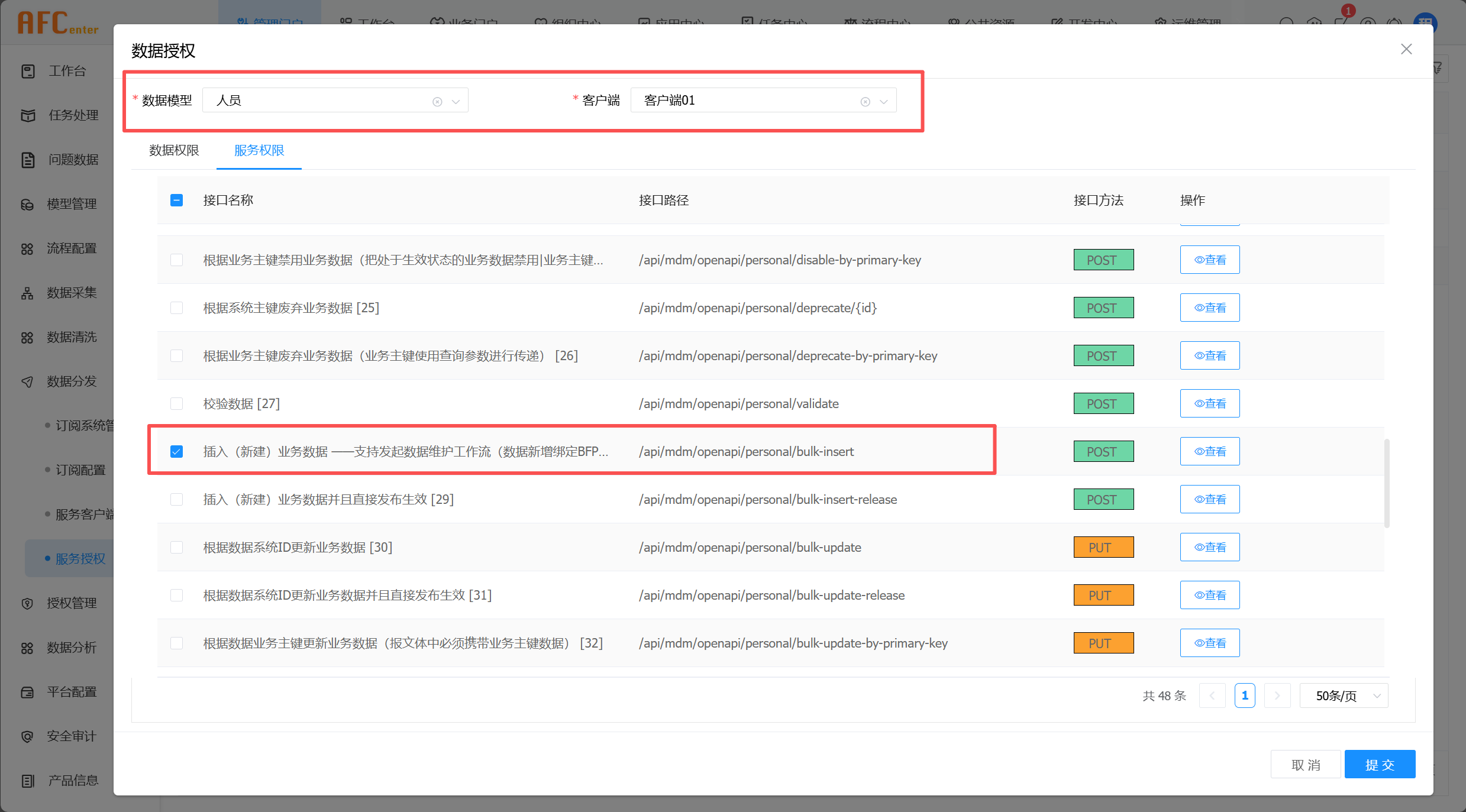Click the 任务处理 sidebar icon
The width and height of the screenshot is (1466, 812).
pyautogui.click(x=28, y=115)
